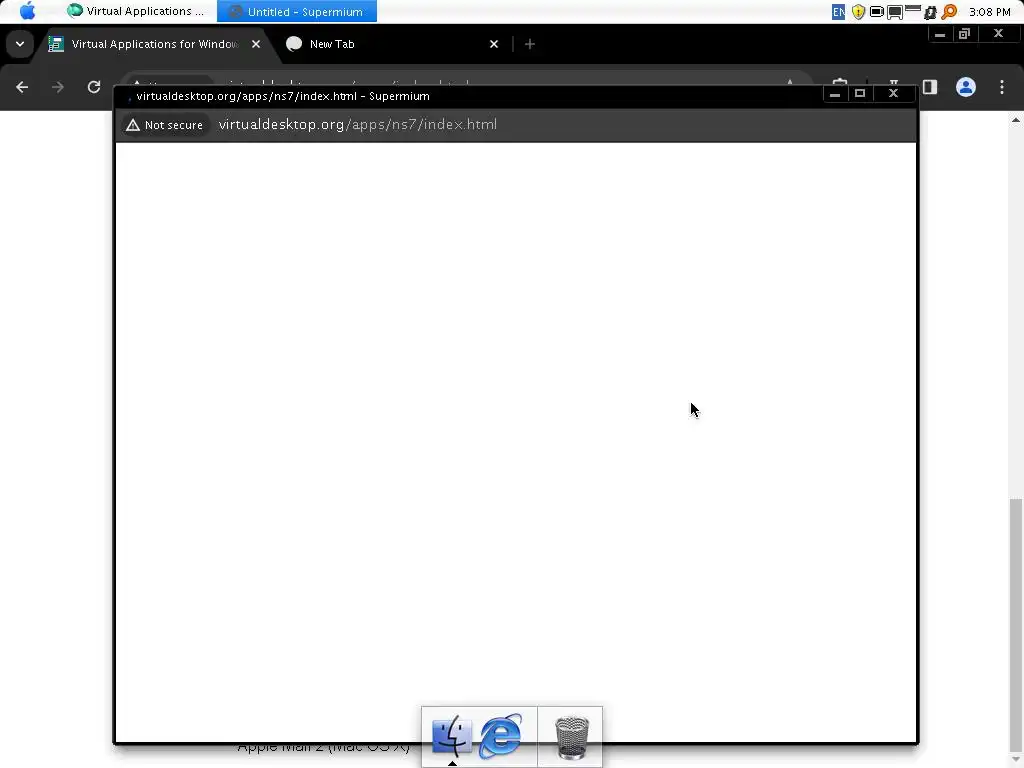1024x768 pixels.
Task: Expand the tab search chevron
Action: click(x=20, y=44)
